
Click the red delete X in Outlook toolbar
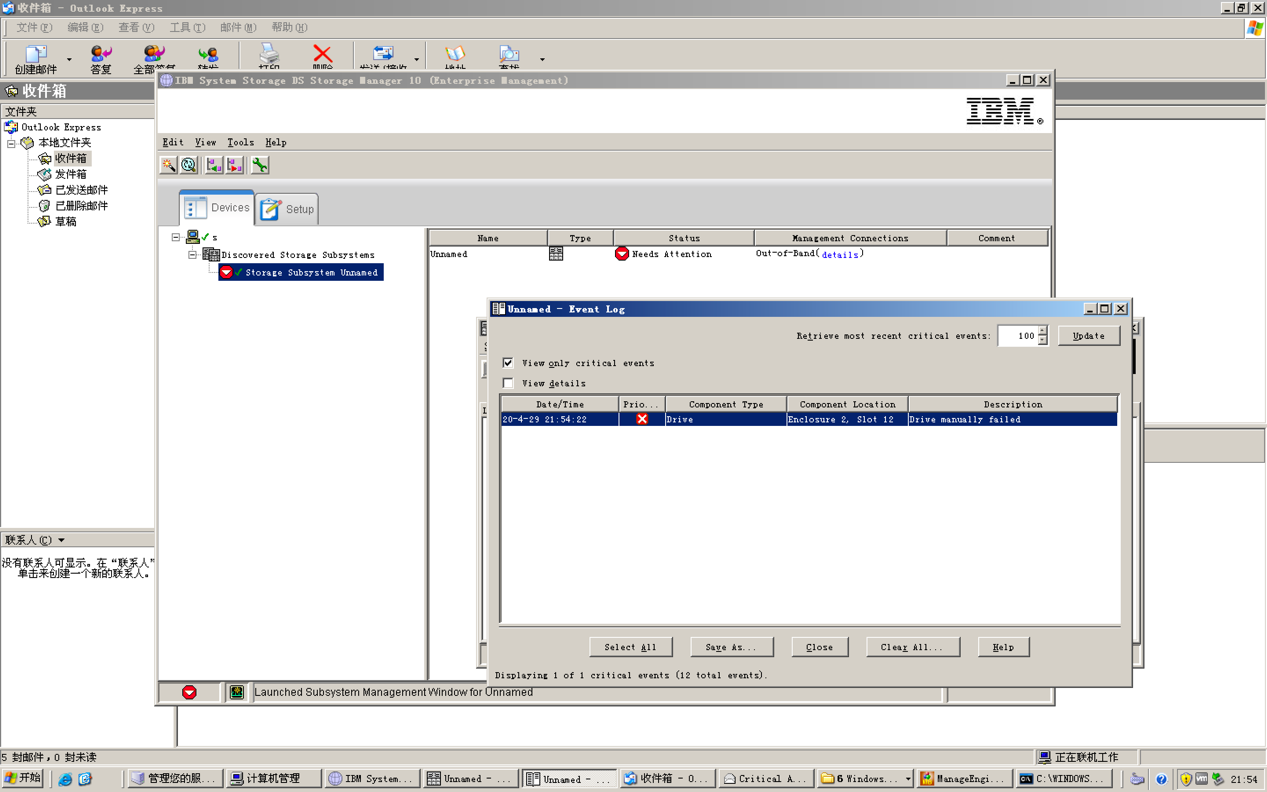click(x=322, y=55)
